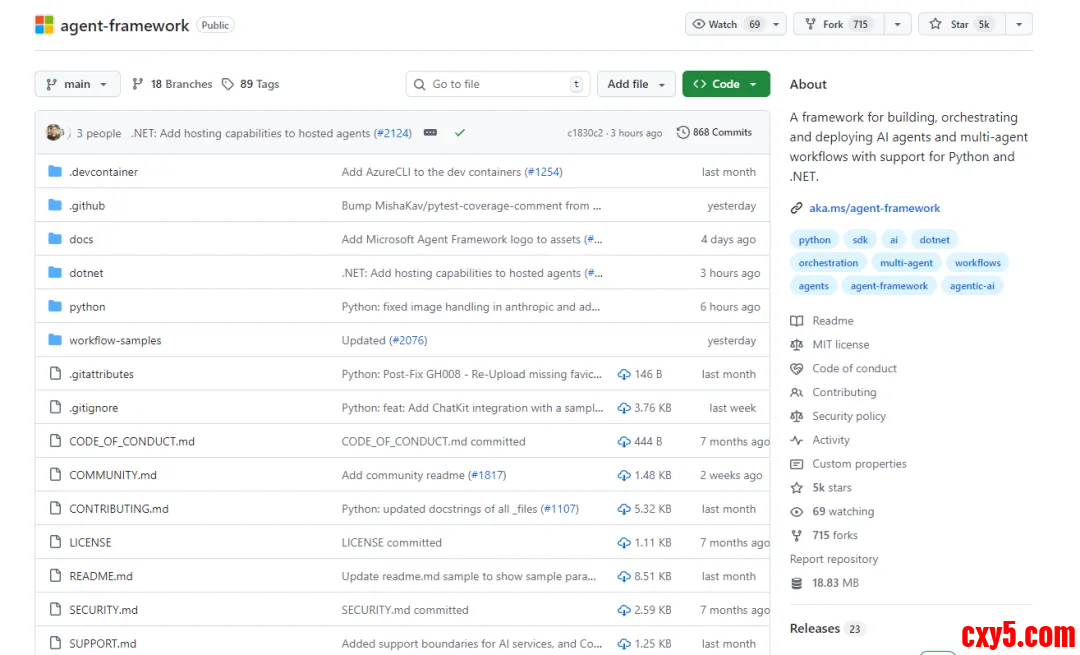The height and width of the screenshot is (655, 1080).
Task: Open the .devcontainer folder icon
Action: point(55,172)
